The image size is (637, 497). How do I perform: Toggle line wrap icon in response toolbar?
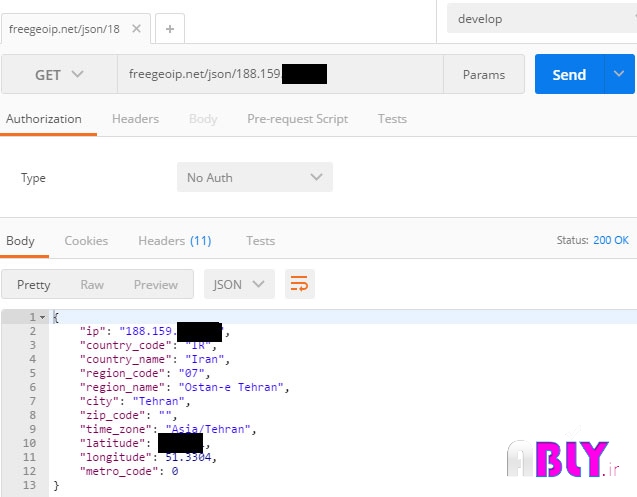pos(299,284)
